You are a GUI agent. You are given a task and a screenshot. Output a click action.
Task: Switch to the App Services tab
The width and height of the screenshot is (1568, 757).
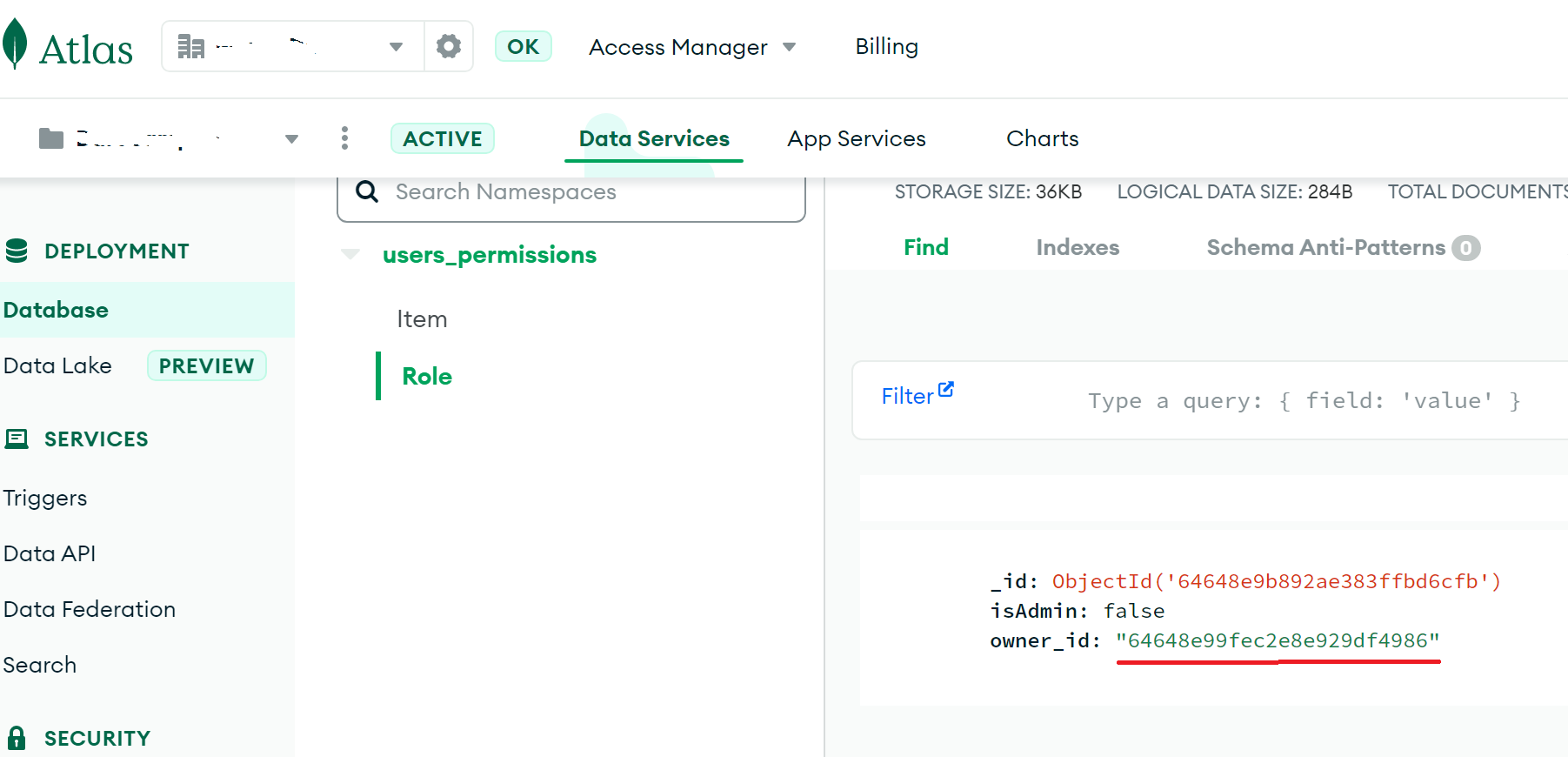click(x=856, y=139)
